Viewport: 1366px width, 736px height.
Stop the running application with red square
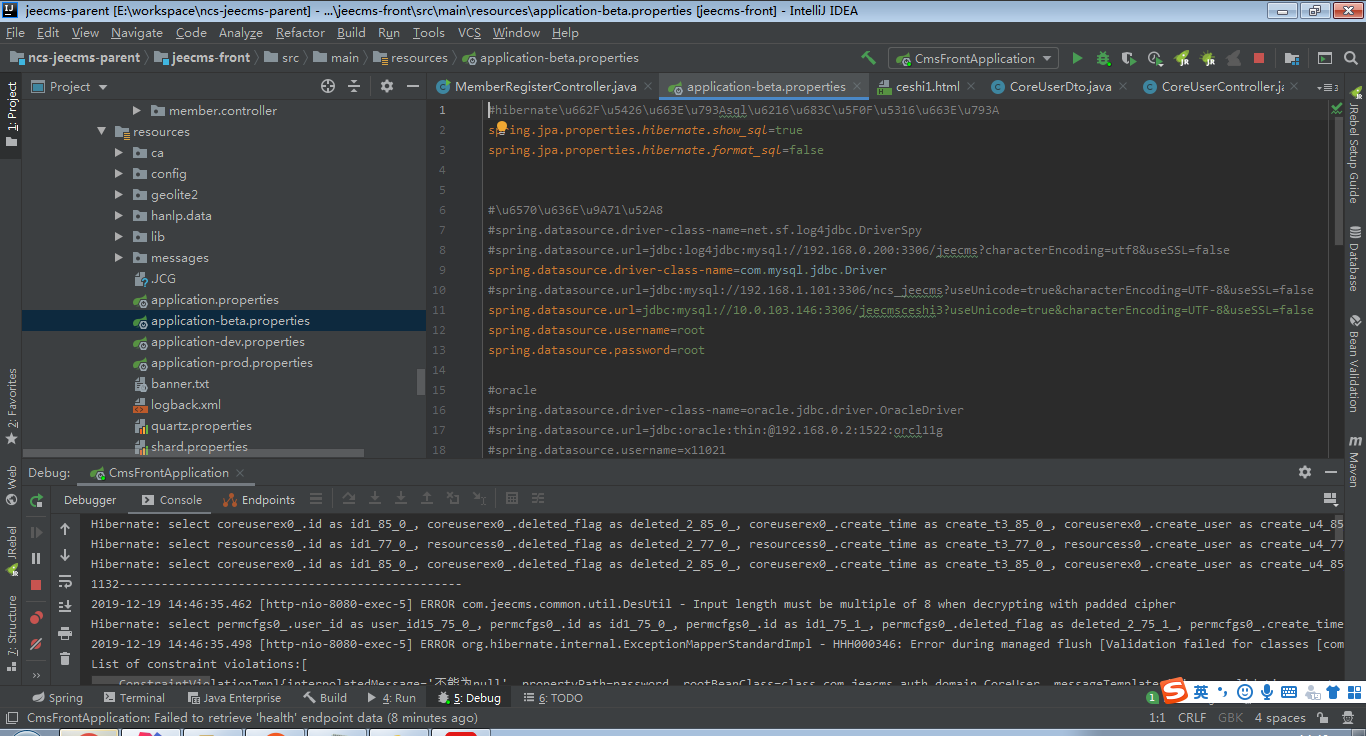[1259, 58]
